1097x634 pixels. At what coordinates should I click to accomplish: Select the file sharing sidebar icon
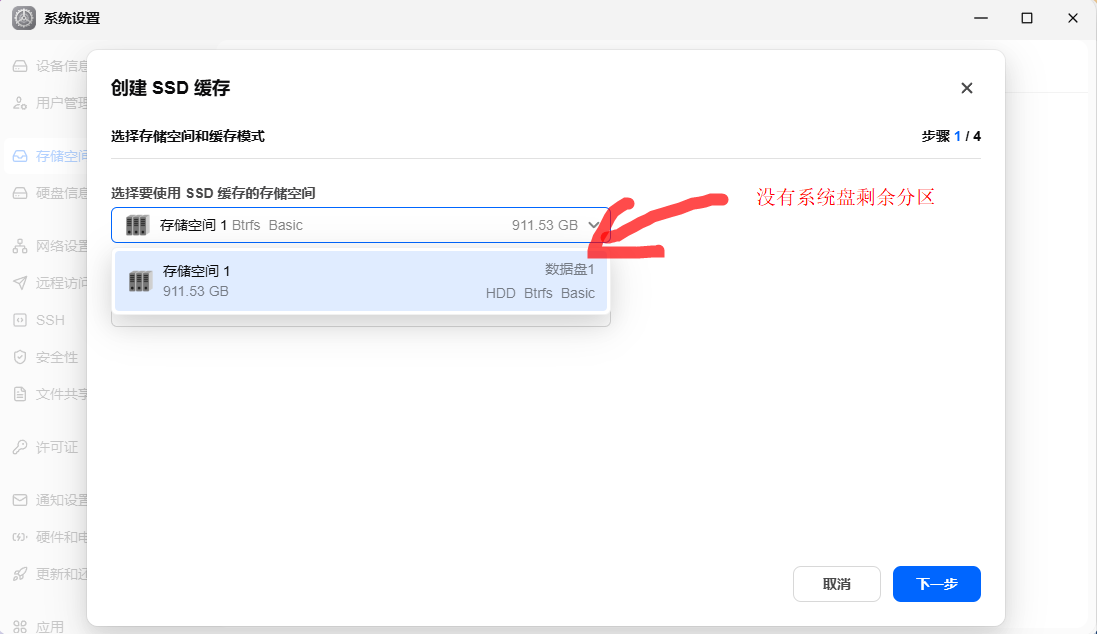tap(20, 394)
